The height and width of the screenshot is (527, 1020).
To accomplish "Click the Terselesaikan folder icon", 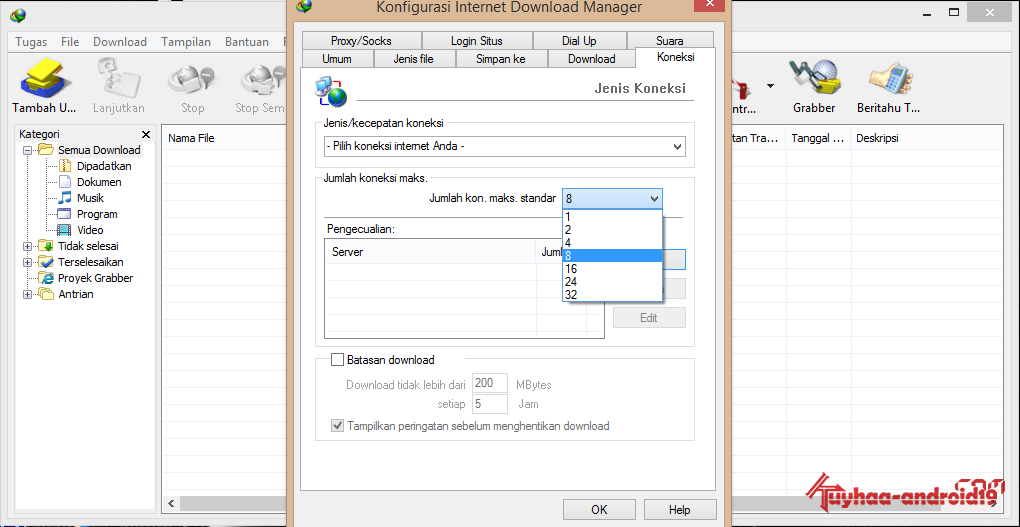I will 46,262.
